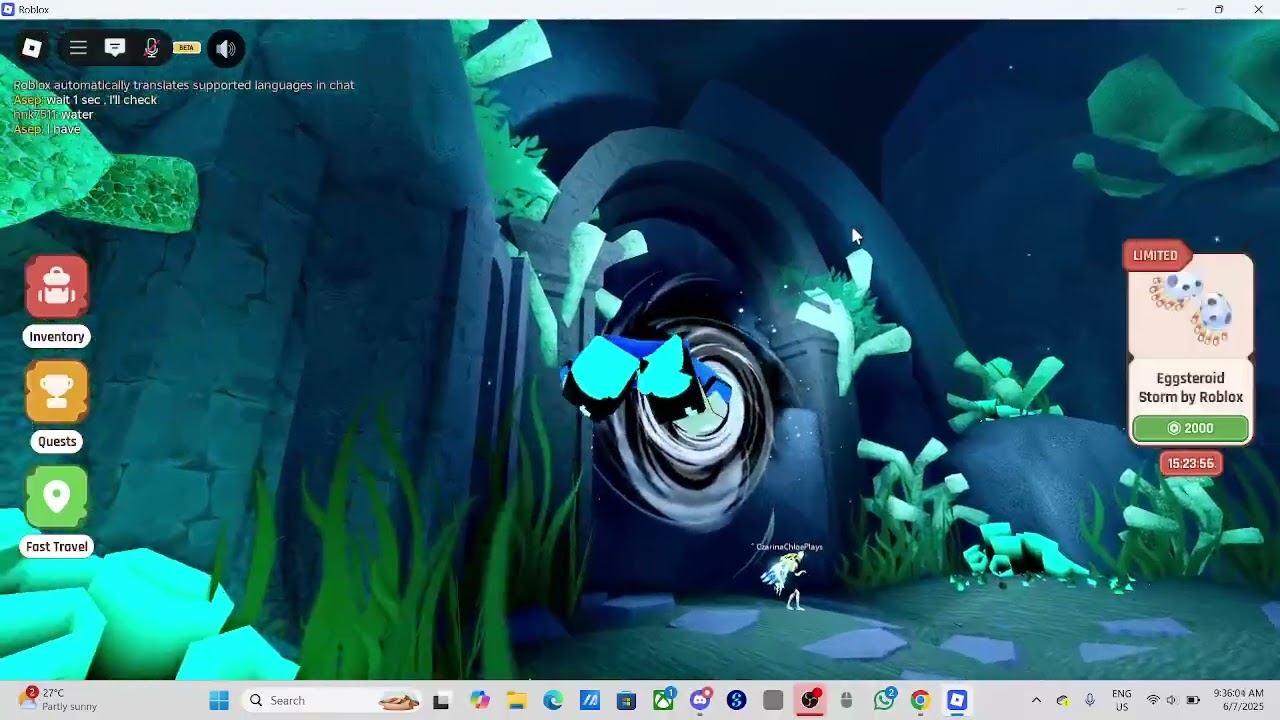
Task: Select the CzarinaChloePlays player name tag
Action: coord(790,547)
